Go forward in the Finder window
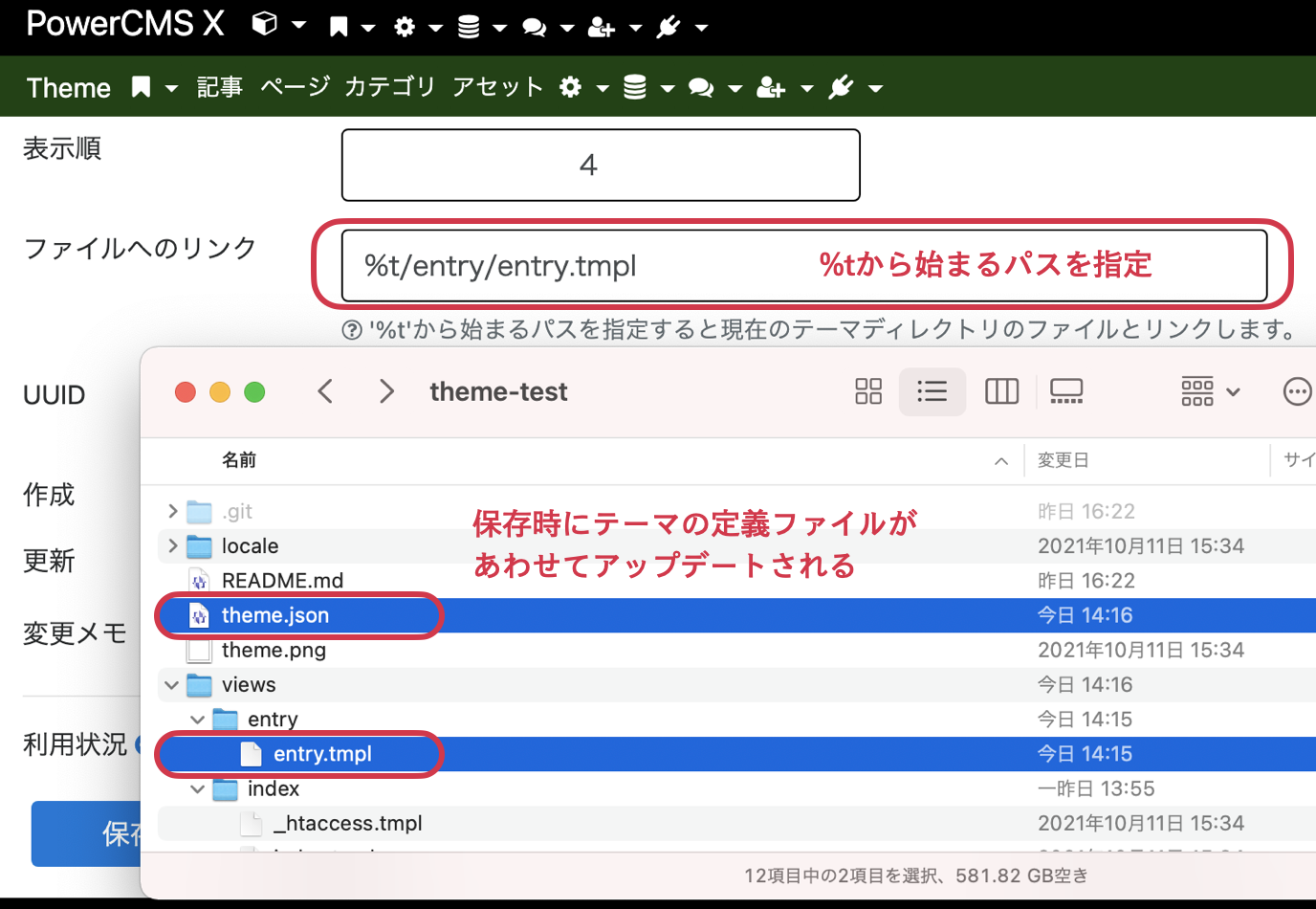Viewport: 1316px width, 909px height. 386,391
